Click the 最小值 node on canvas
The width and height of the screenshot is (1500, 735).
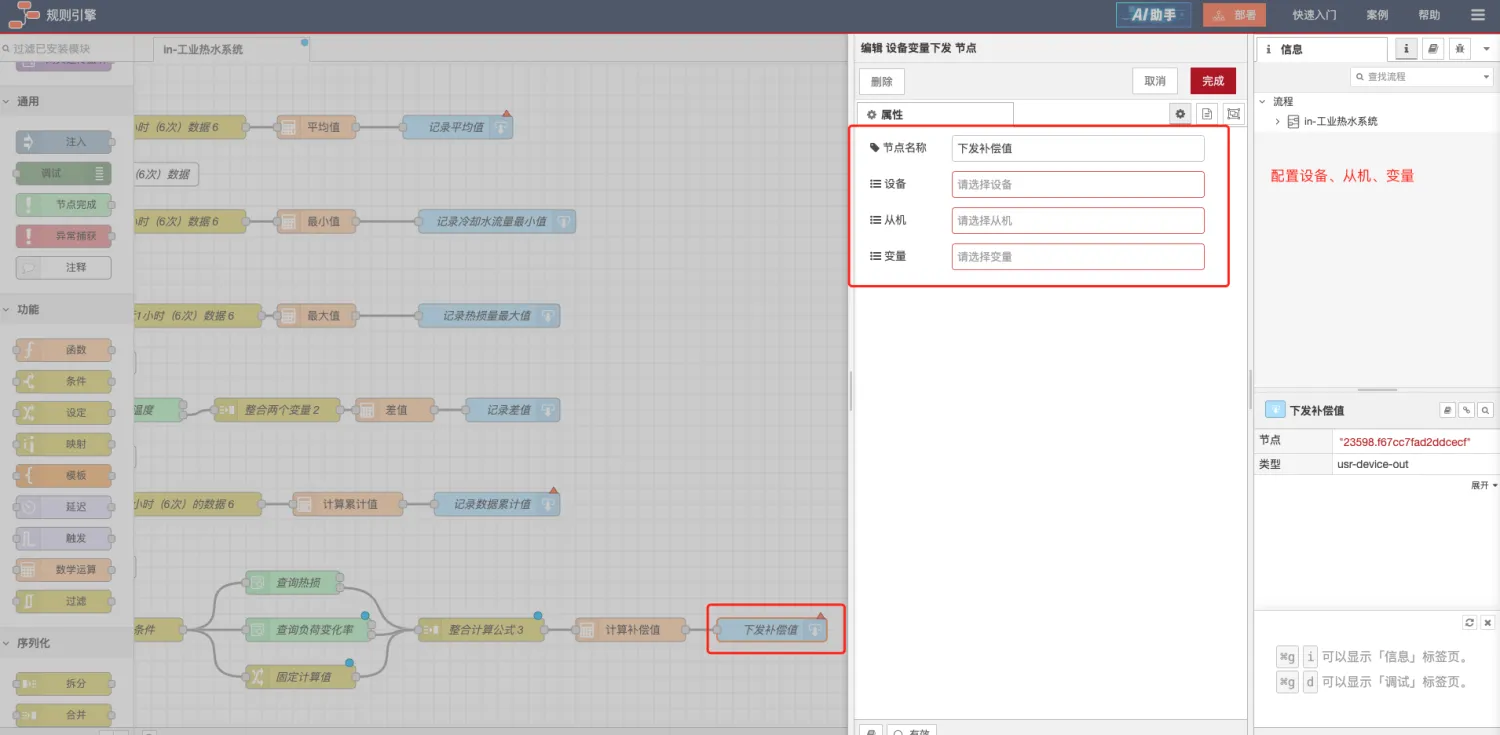pos(316,221)
